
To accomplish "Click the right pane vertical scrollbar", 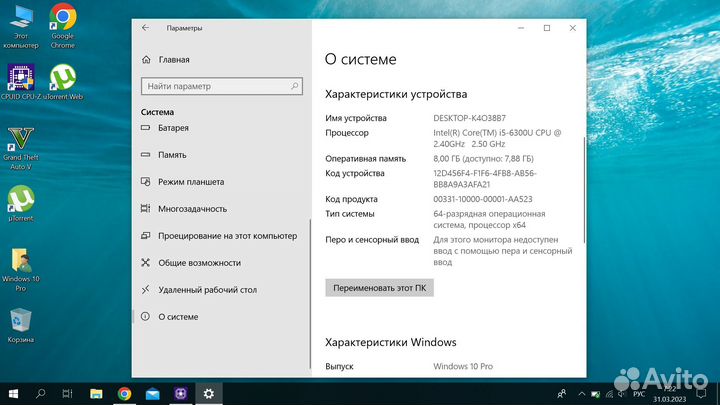I will point(584,190).
